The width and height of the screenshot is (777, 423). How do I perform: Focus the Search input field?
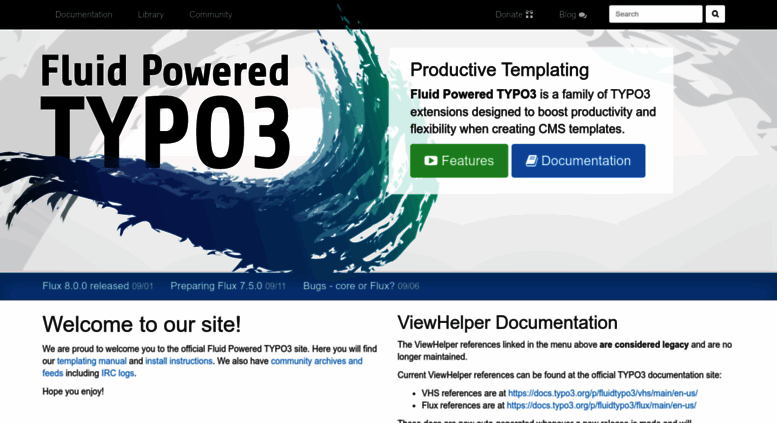pos(656,14)
